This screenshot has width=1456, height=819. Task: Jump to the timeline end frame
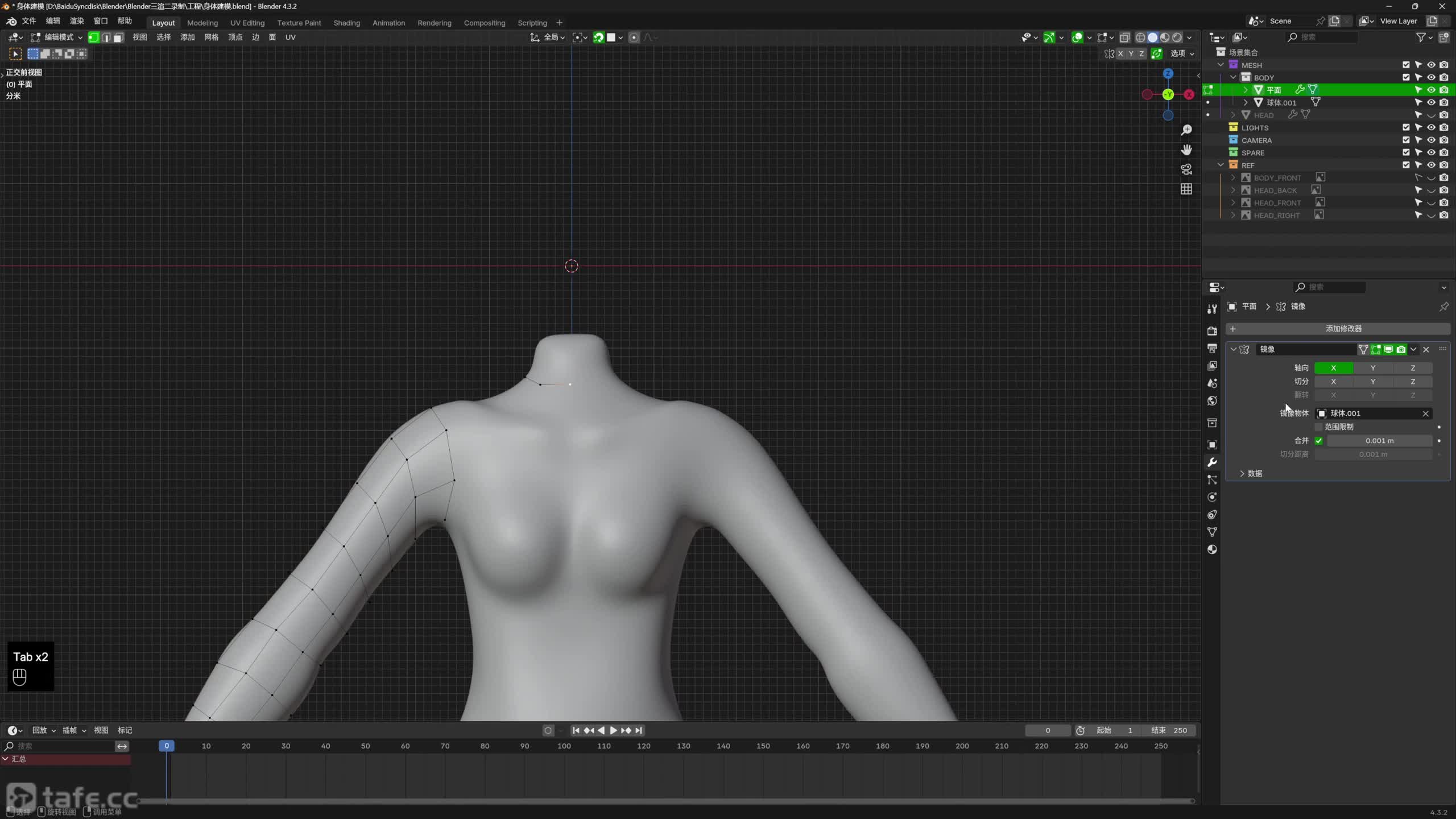639,730
